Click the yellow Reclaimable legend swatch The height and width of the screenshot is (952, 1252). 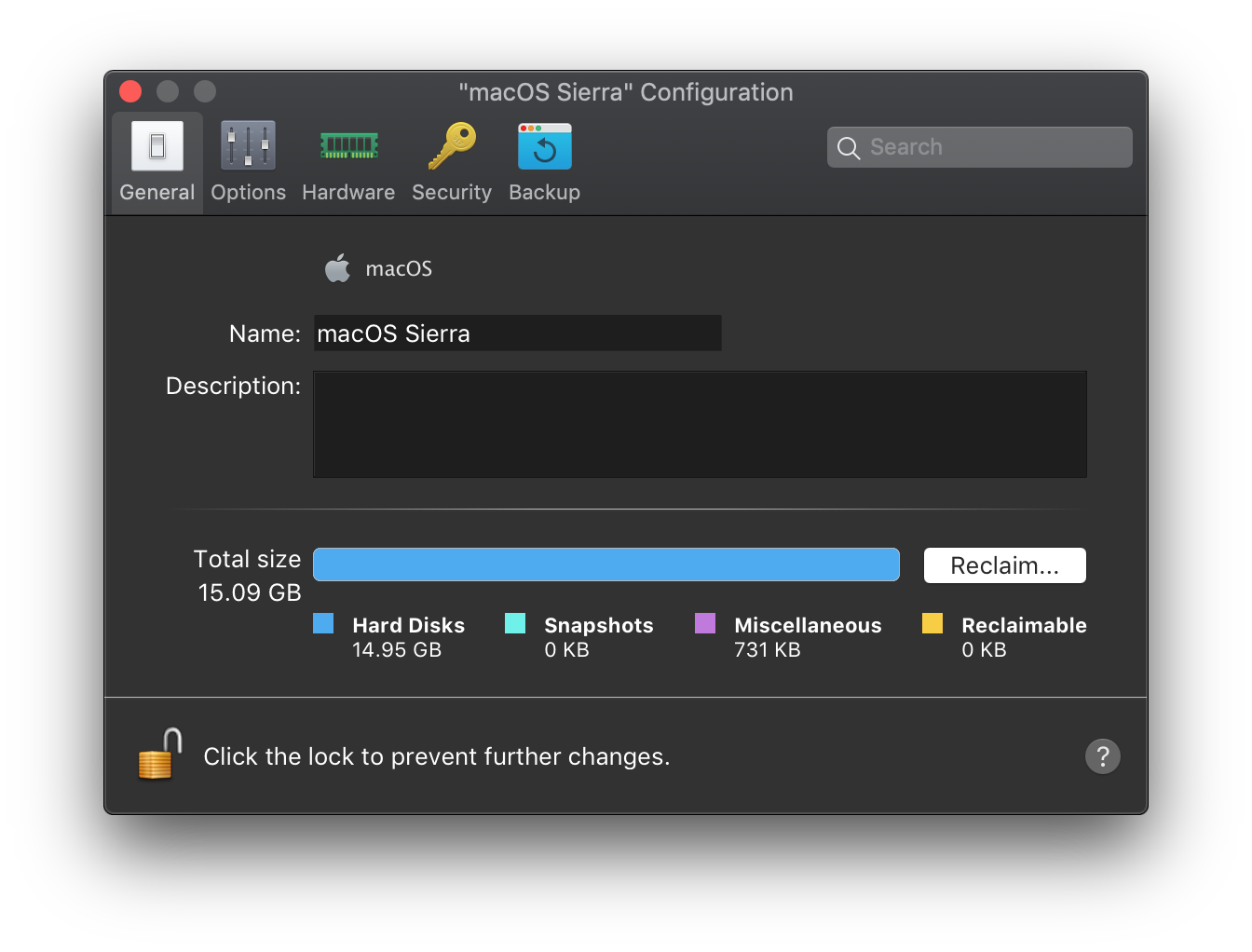click(932, 623)
